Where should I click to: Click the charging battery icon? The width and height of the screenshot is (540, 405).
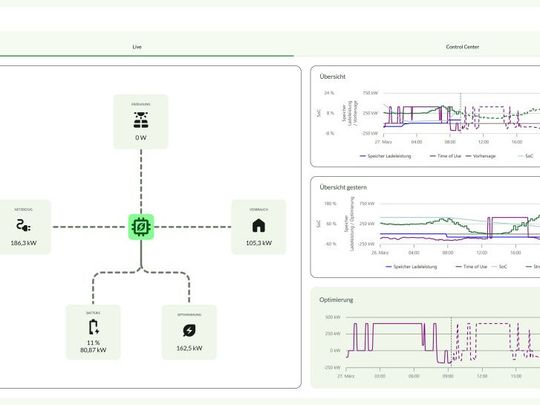click(93, 327)
